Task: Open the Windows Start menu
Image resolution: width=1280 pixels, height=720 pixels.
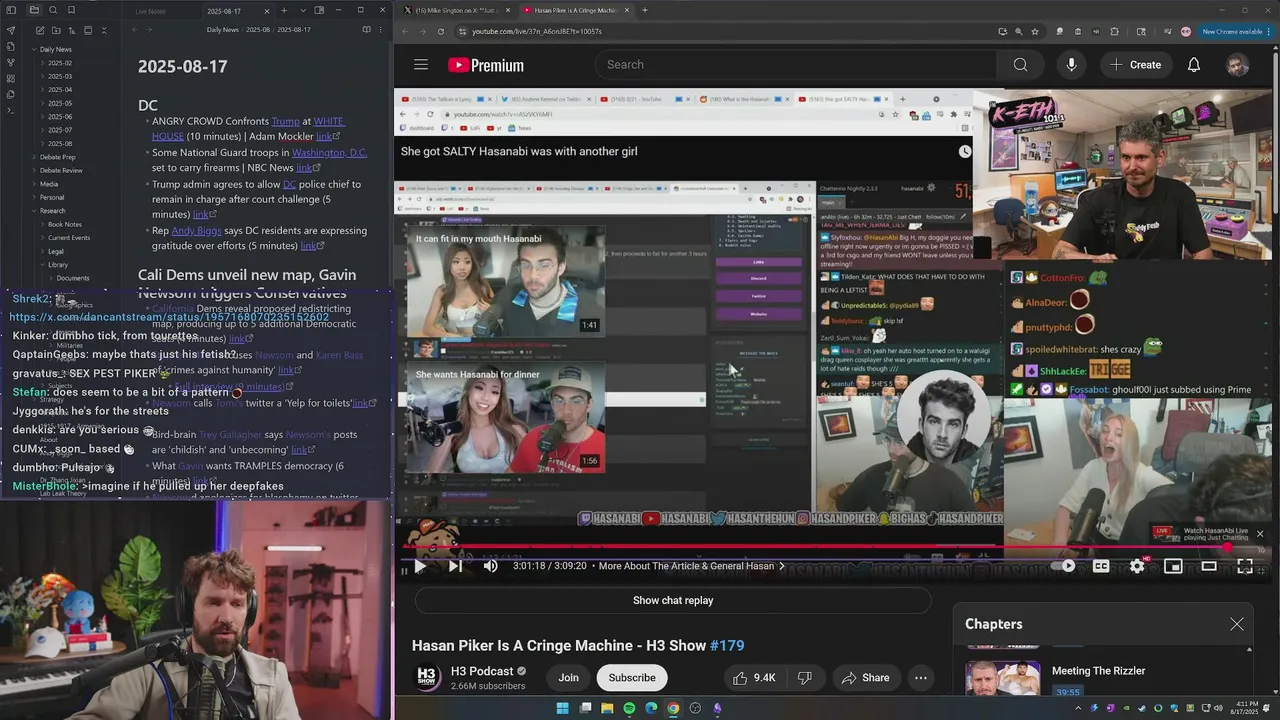Action: [x=562, y=708]
